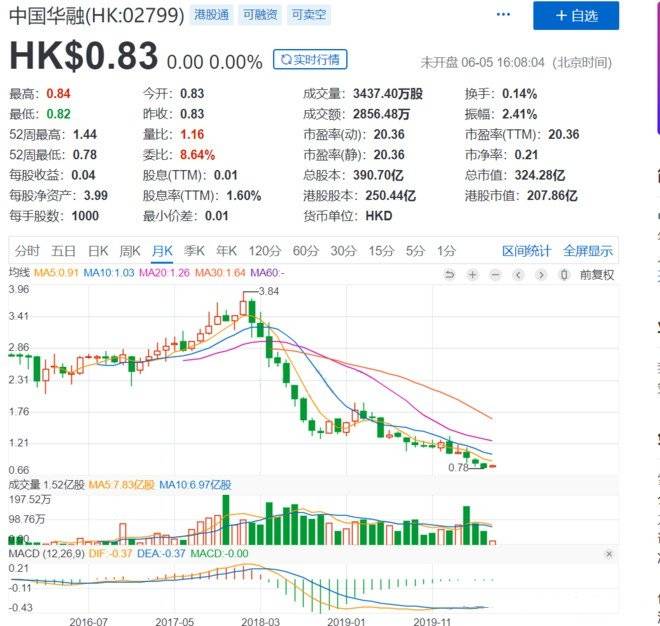
Task: Switch to the 5分 chart tab
Action: [415, 251]
